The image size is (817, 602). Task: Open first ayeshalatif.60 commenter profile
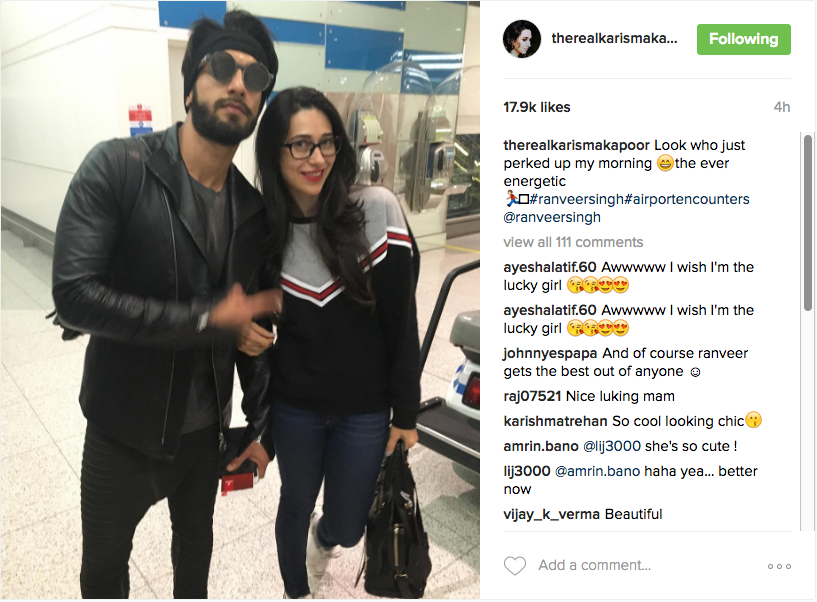pos(550,267)
